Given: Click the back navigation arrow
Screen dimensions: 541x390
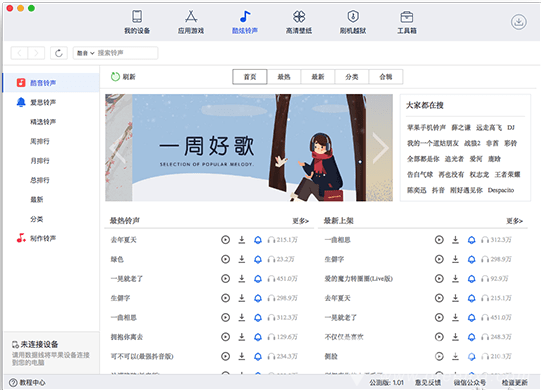Looking at the screenshot, I should coord(19,53).
